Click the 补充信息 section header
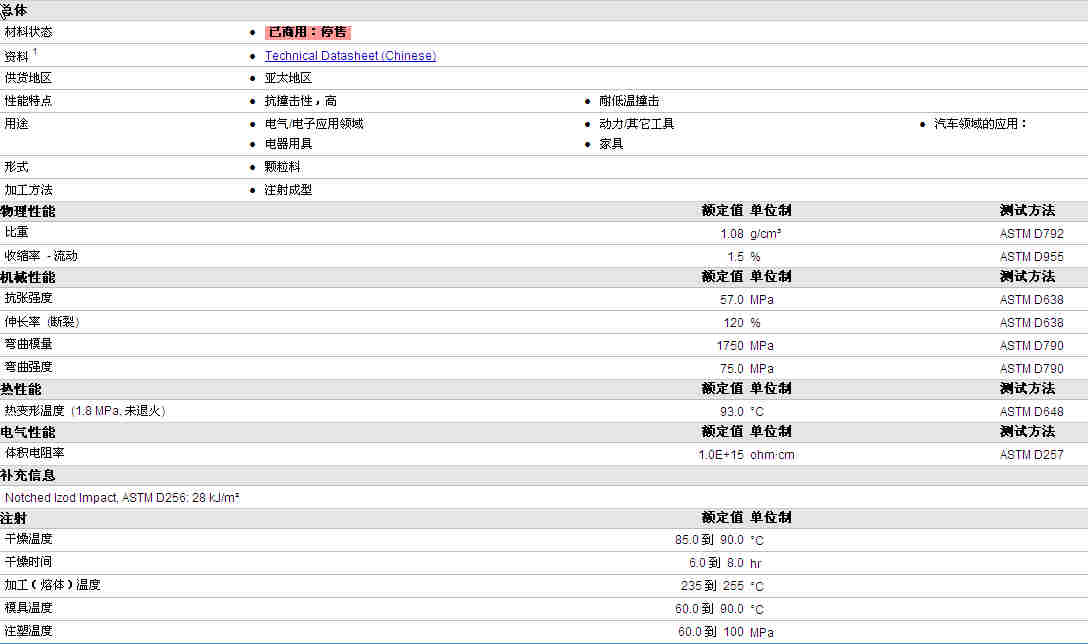The width and height of the screenshot is (1088, 644). click(28, 475)
